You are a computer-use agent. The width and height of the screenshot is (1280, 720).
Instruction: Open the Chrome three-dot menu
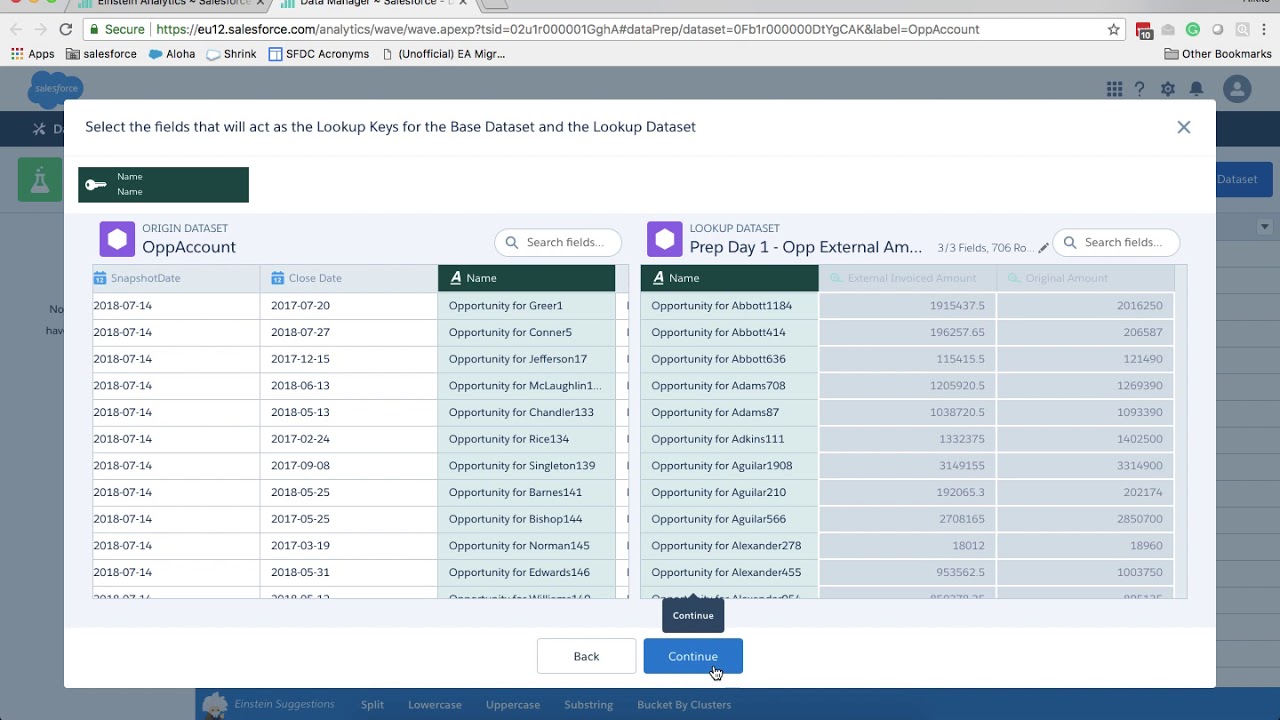pos(1266,29)
